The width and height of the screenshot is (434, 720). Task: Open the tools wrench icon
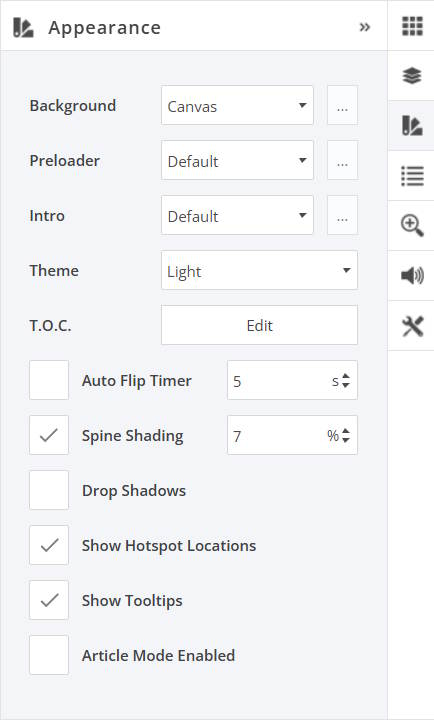point(412,326)
